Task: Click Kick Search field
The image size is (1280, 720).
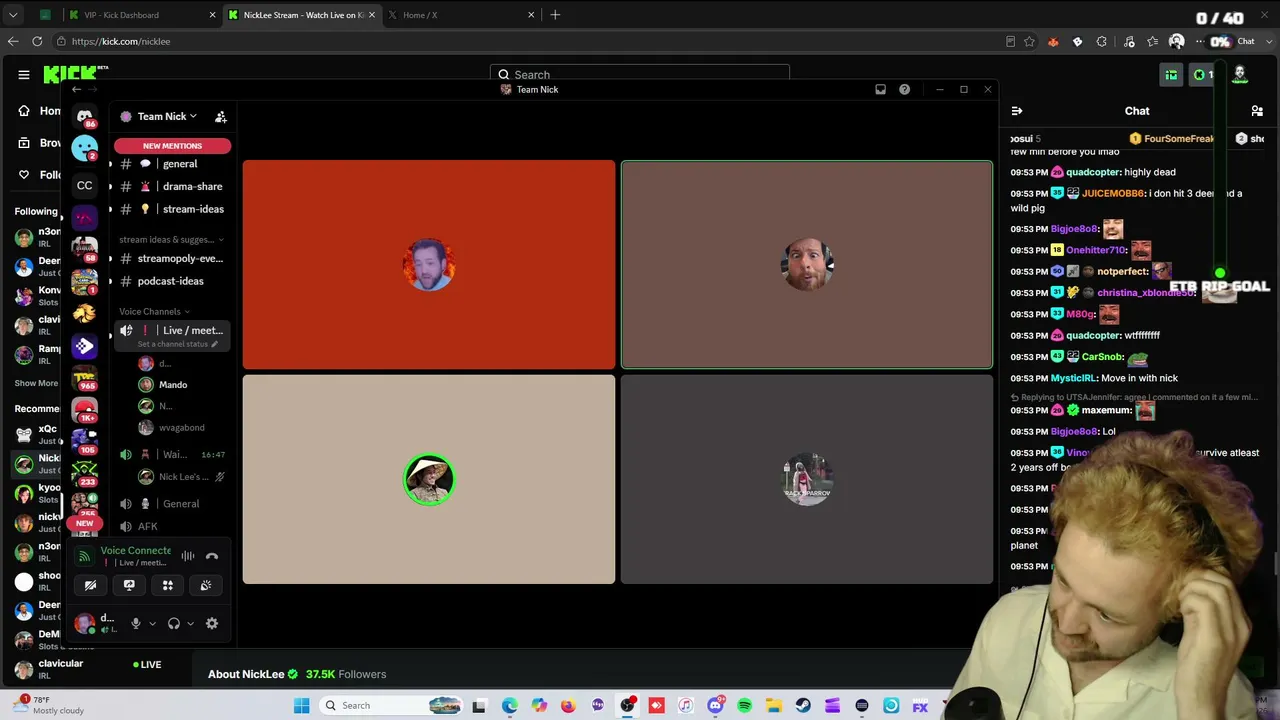Action: click(x=640, y=74)
